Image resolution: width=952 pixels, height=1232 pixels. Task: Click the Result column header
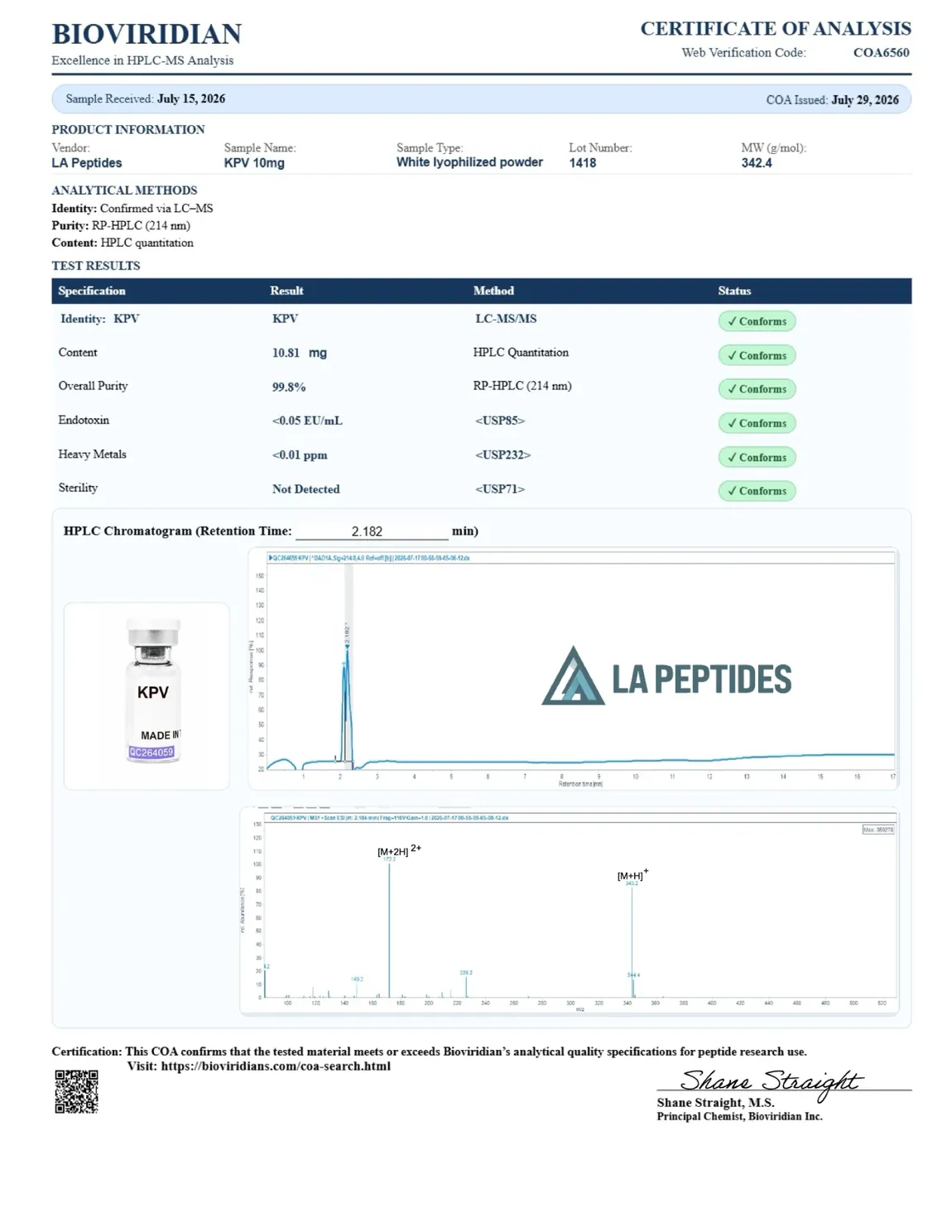[286, 291]
